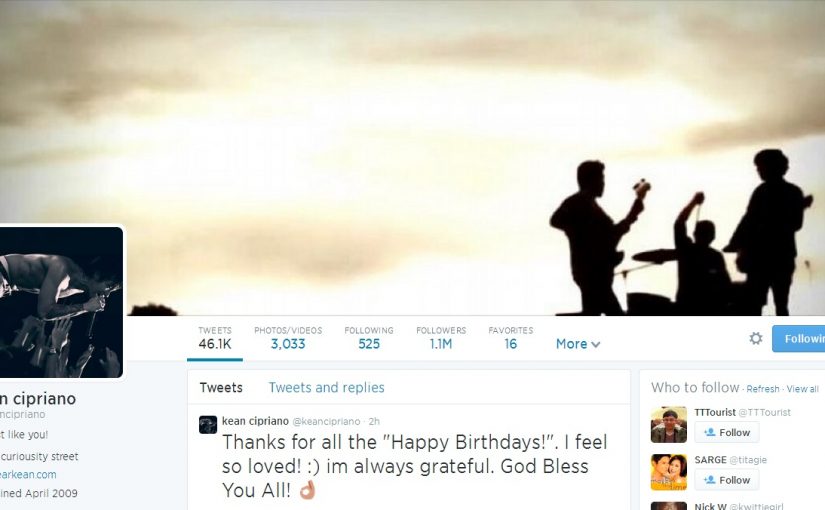Refresh the Who to follow suggestions
The image size is (825, 510).
point(763,389)
